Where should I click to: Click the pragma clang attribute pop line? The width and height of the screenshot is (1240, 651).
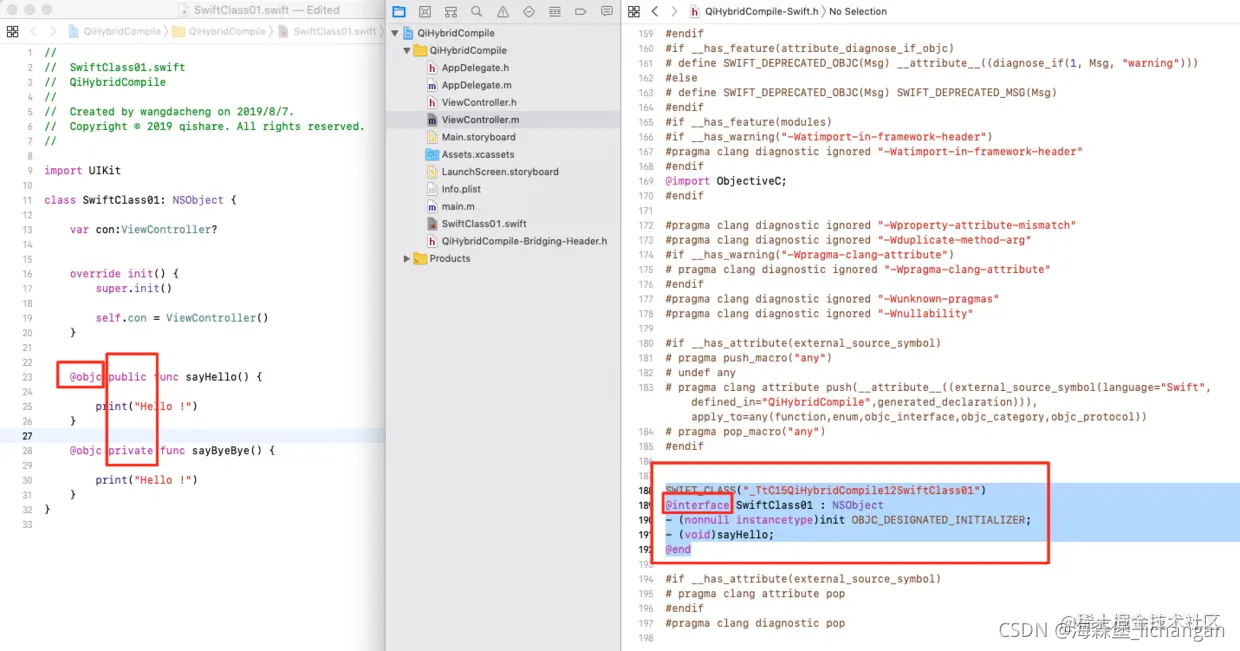point(755,594)
